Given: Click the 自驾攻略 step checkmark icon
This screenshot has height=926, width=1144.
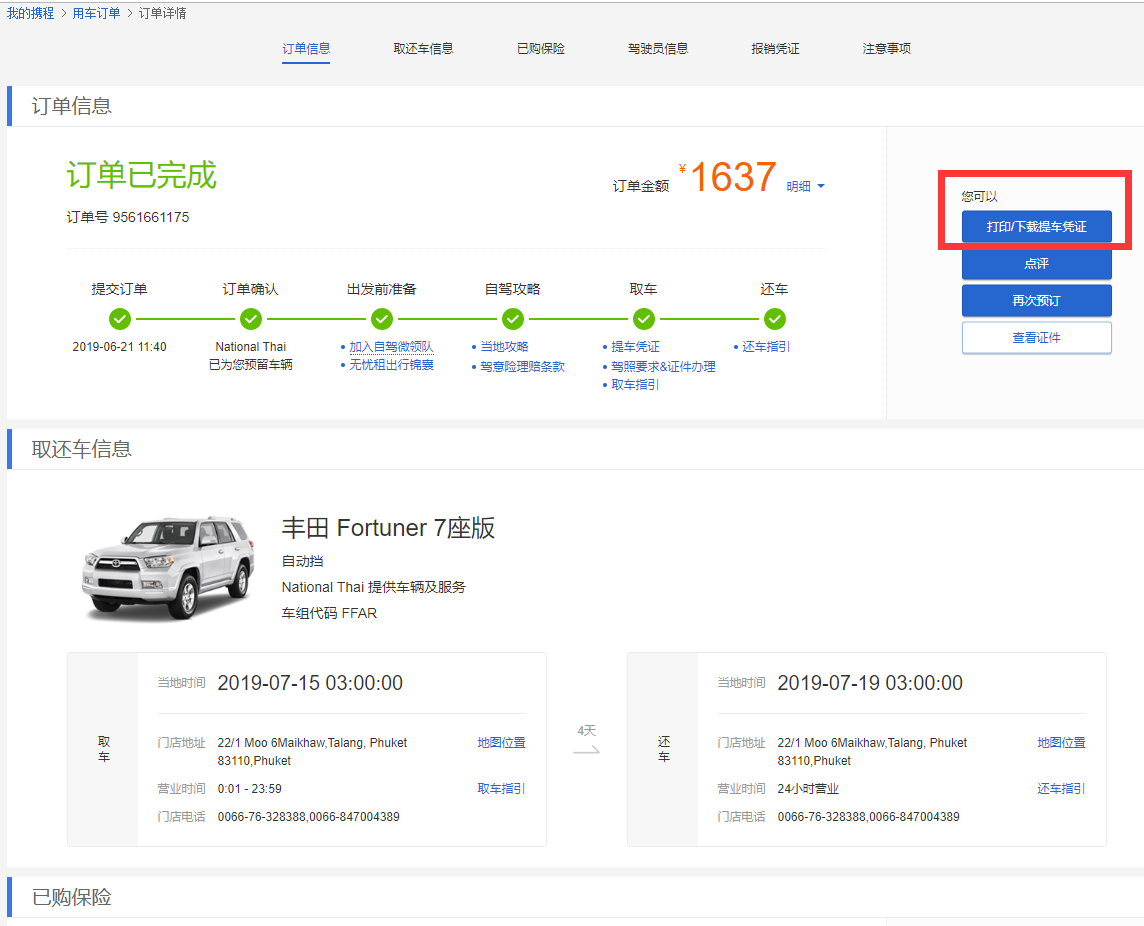Looking at the screenshot, I should point(513,319).
